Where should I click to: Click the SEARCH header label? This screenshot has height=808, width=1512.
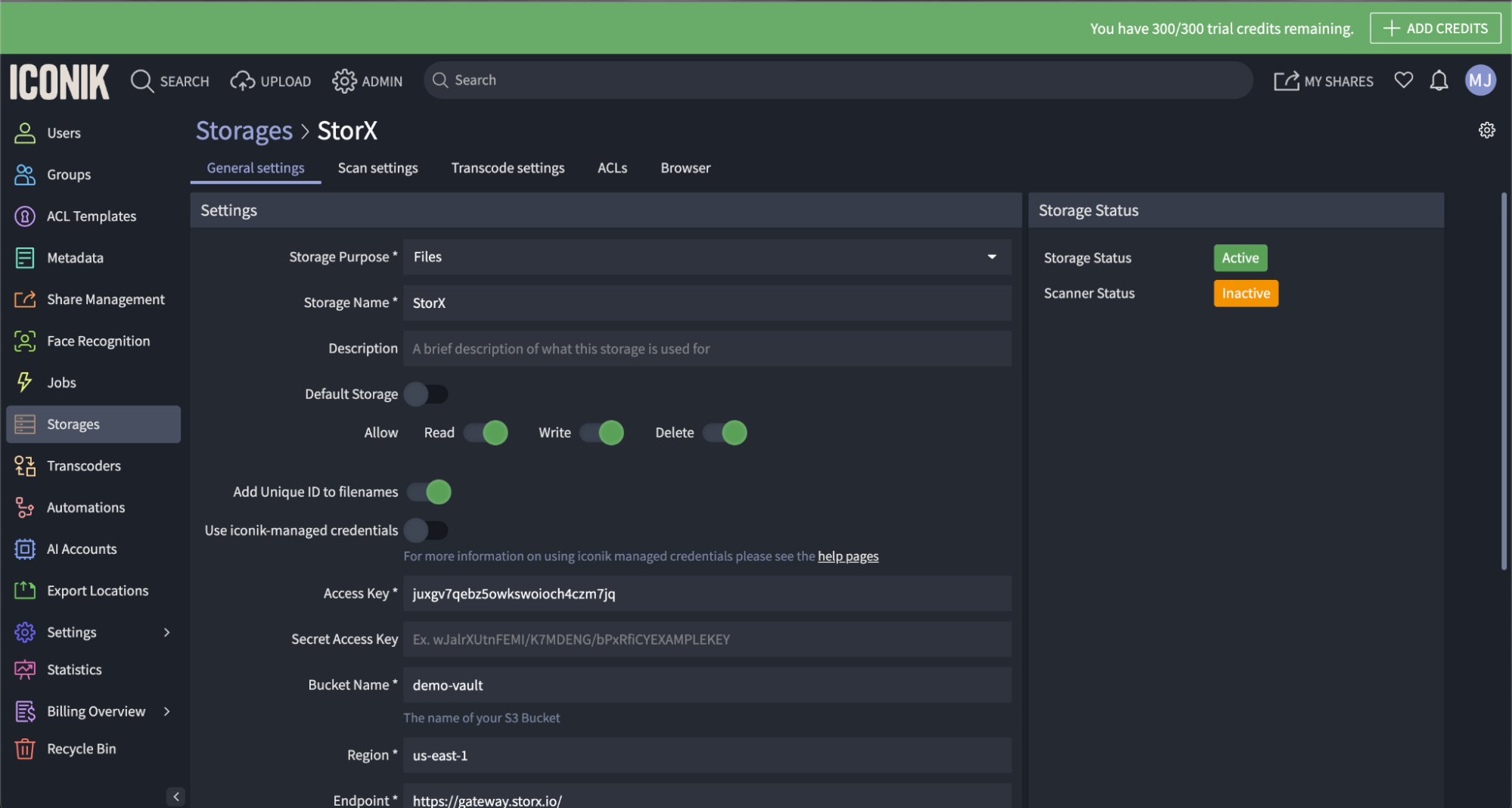(185, 81)
